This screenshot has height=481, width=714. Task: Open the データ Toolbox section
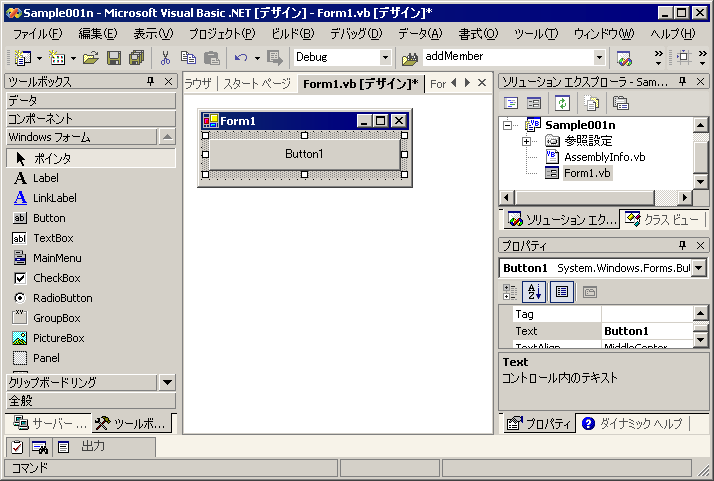(91, 100)
